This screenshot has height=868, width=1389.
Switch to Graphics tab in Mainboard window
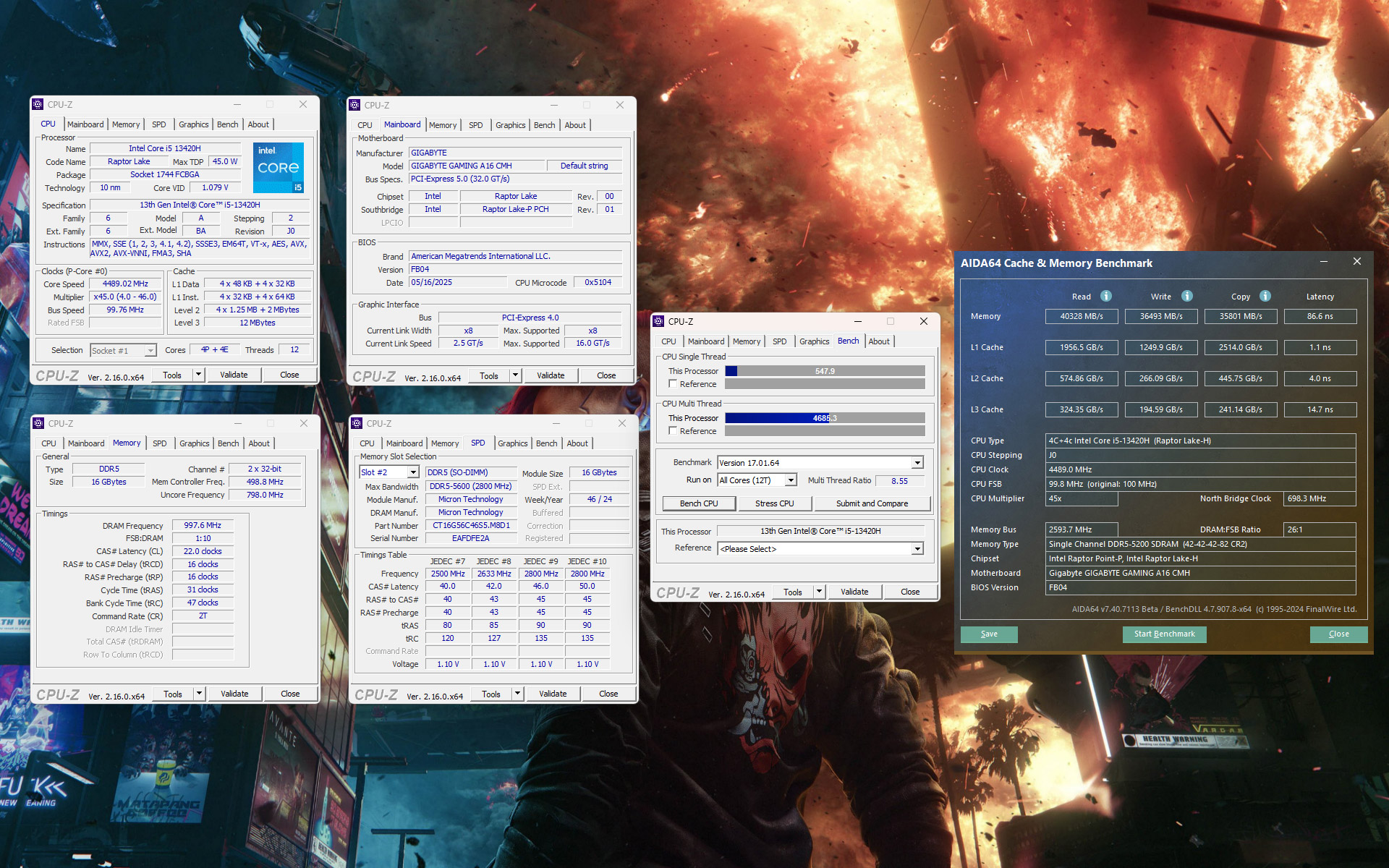(510, 125)
